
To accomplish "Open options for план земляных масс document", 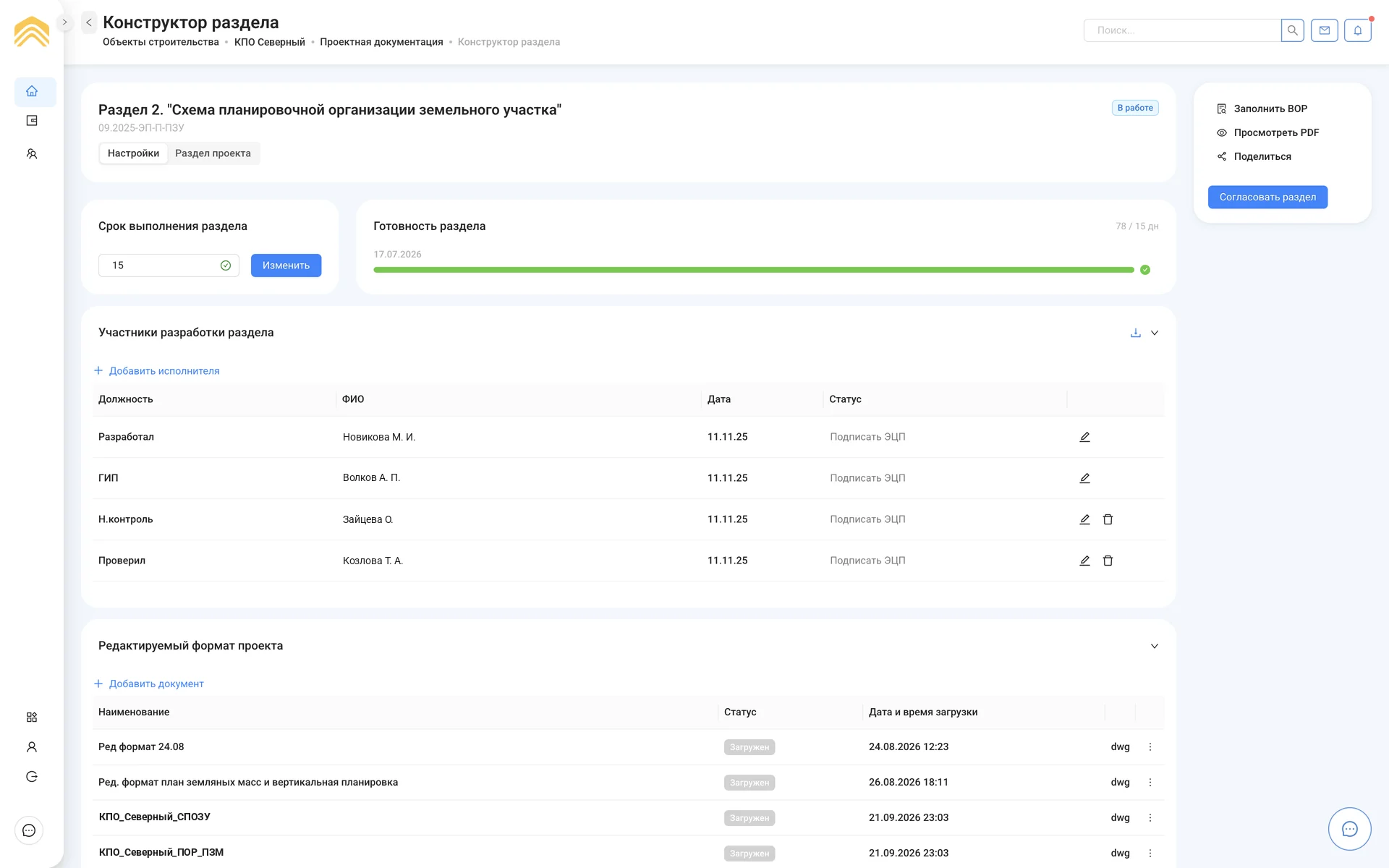I will coord(1150,782).
